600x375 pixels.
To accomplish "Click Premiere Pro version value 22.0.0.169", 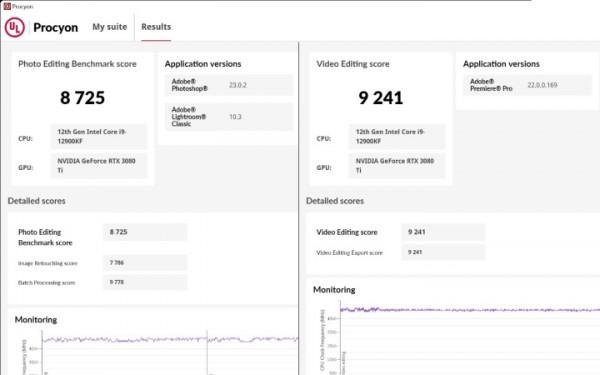I will click(x=542, y=85).
